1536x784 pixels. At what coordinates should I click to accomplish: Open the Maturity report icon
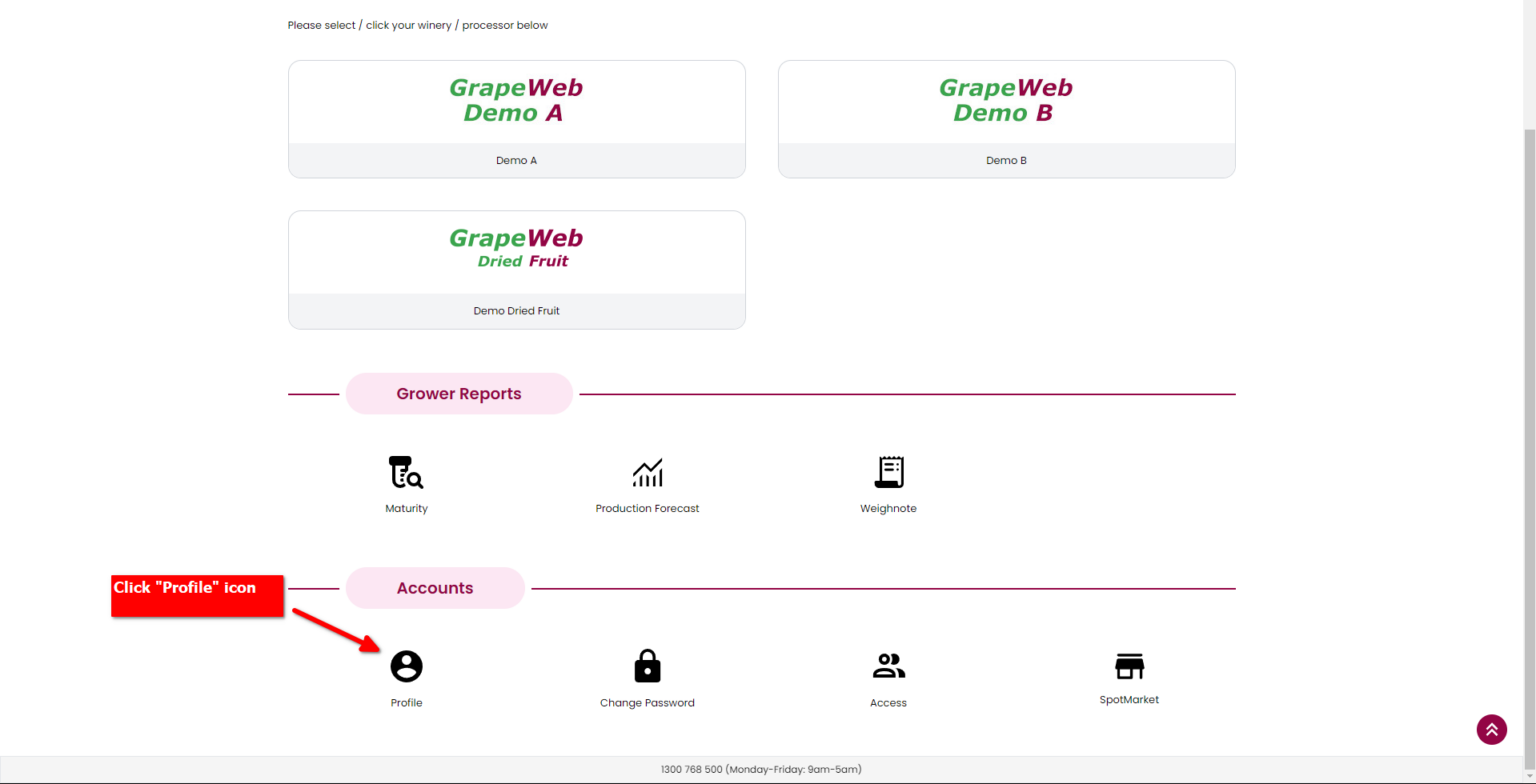click(406, 472)
